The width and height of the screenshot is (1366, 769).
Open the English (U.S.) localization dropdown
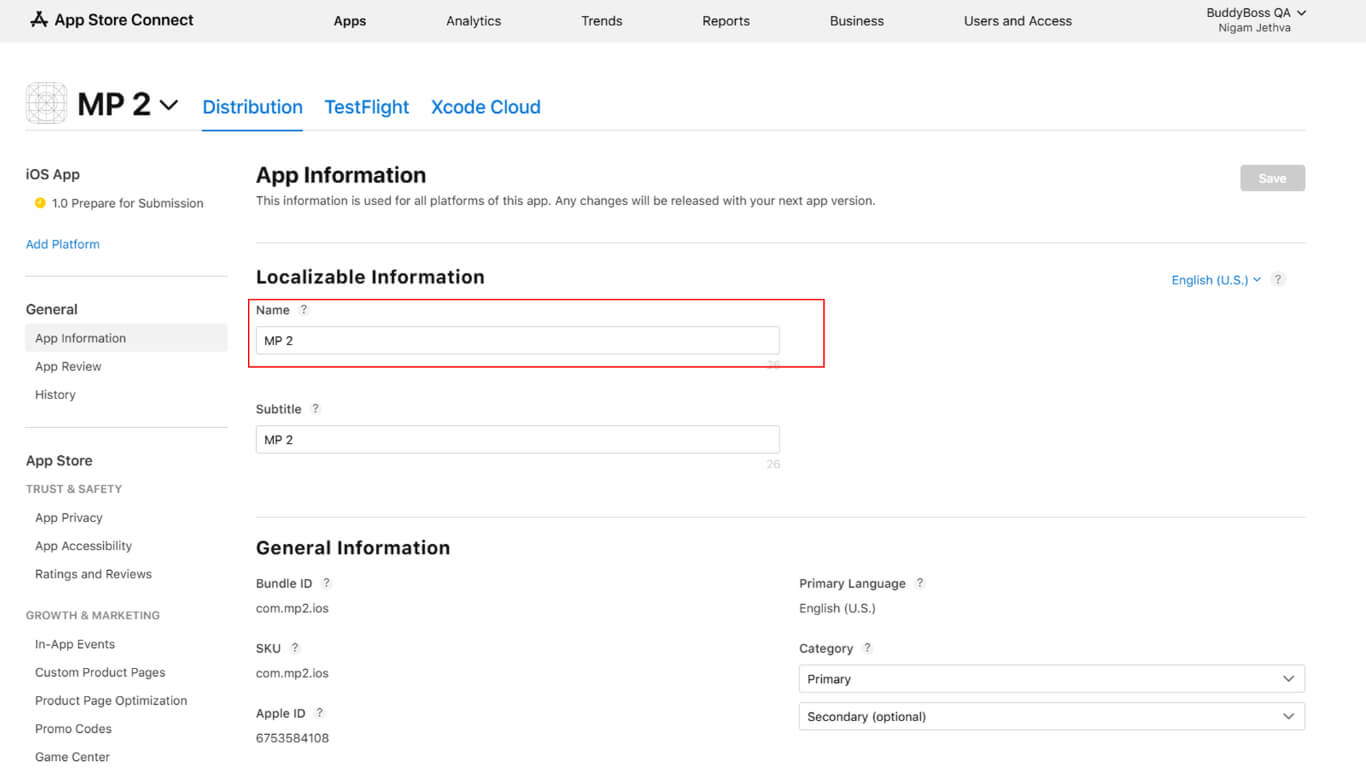1215,280
